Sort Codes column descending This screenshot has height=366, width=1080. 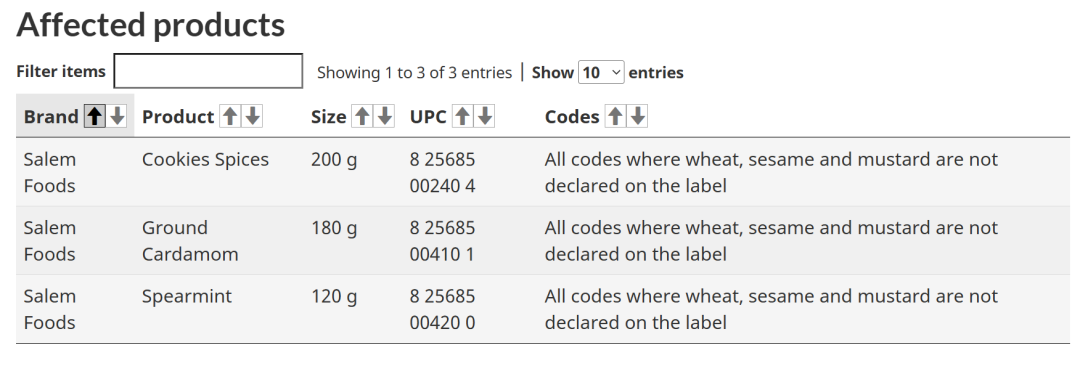[x=638, y=116]
